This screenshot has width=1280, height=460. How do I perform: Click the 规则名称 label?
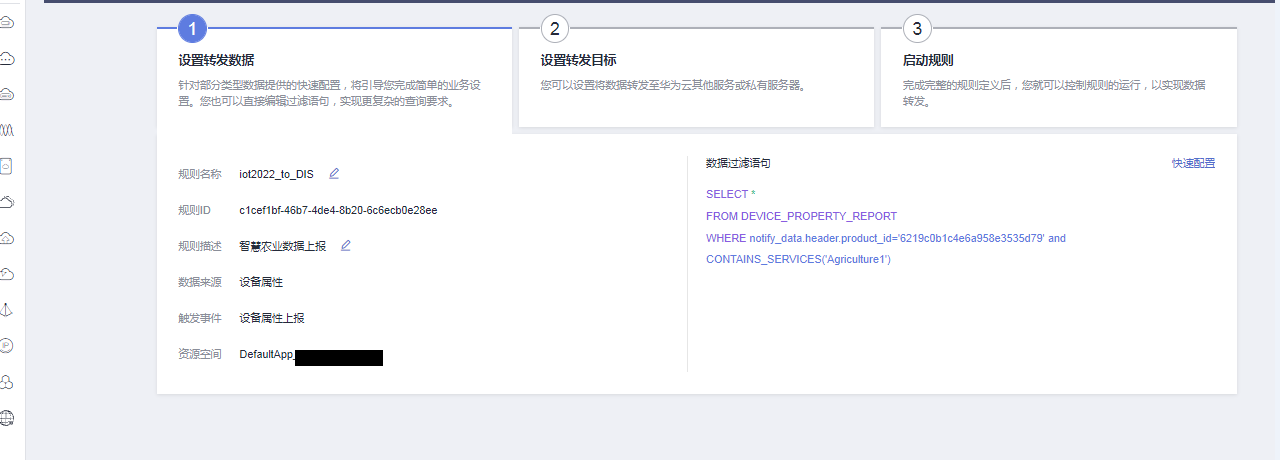[200, 174]
